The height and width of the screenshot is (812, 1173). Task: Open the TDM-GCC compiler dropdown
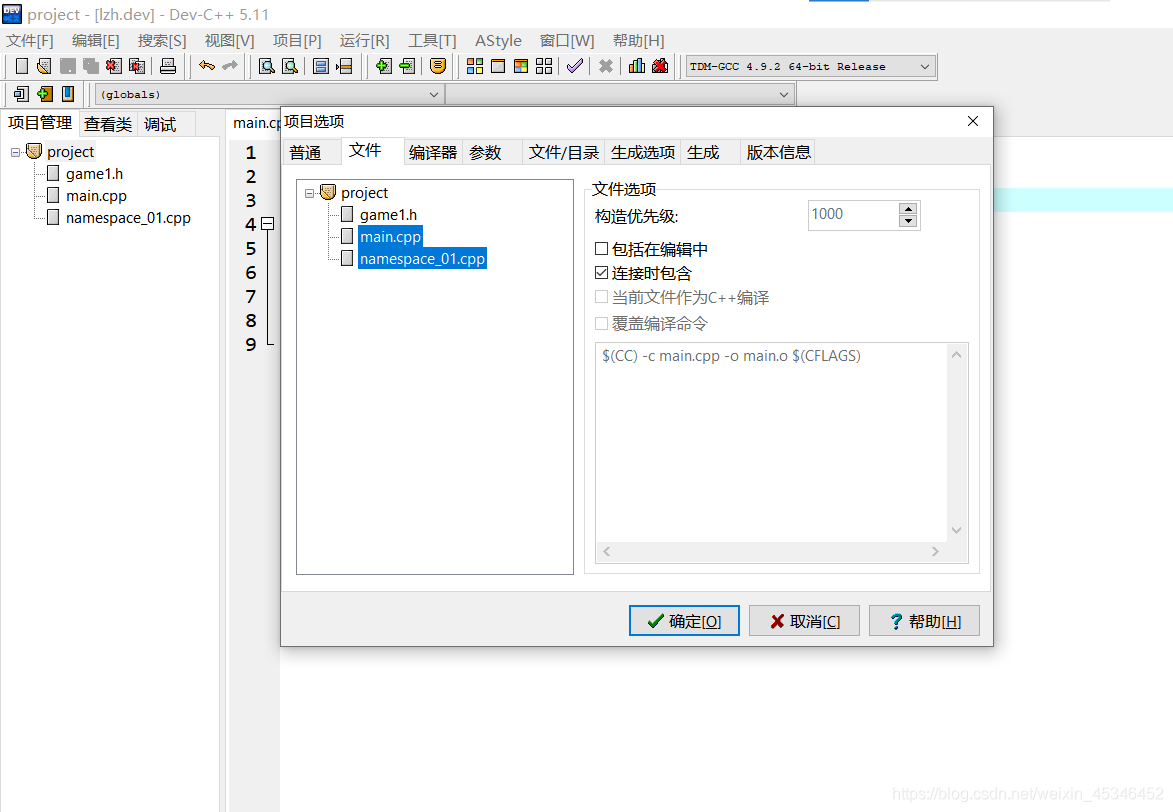click(x=925, y=66)
